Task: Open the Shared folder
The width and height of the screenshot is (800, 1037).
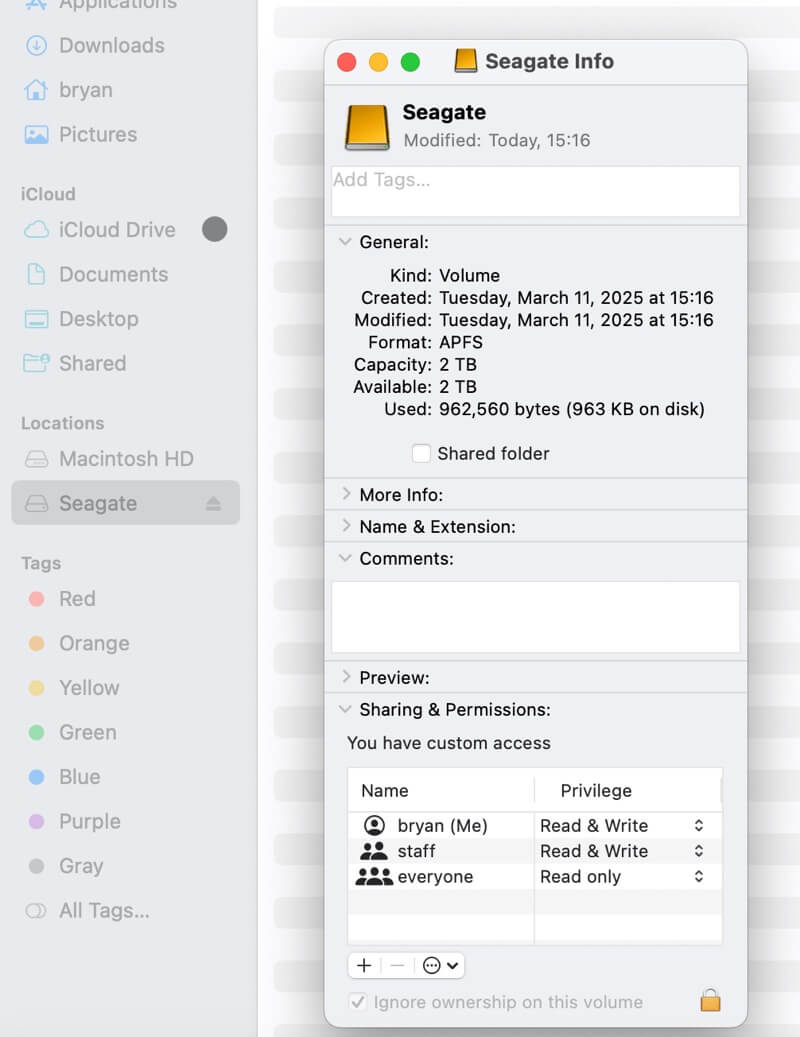Action: 90,363
